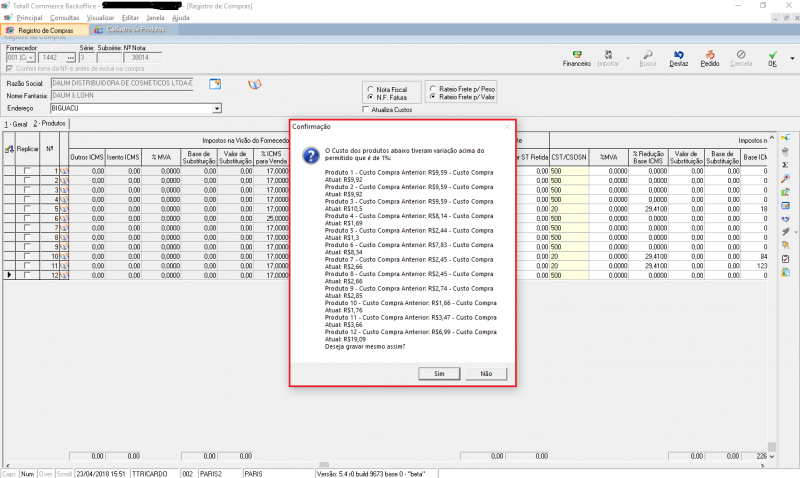Click the Desfaz undo icon
Viewport: 800px width, 478px height.
point(679,58)
